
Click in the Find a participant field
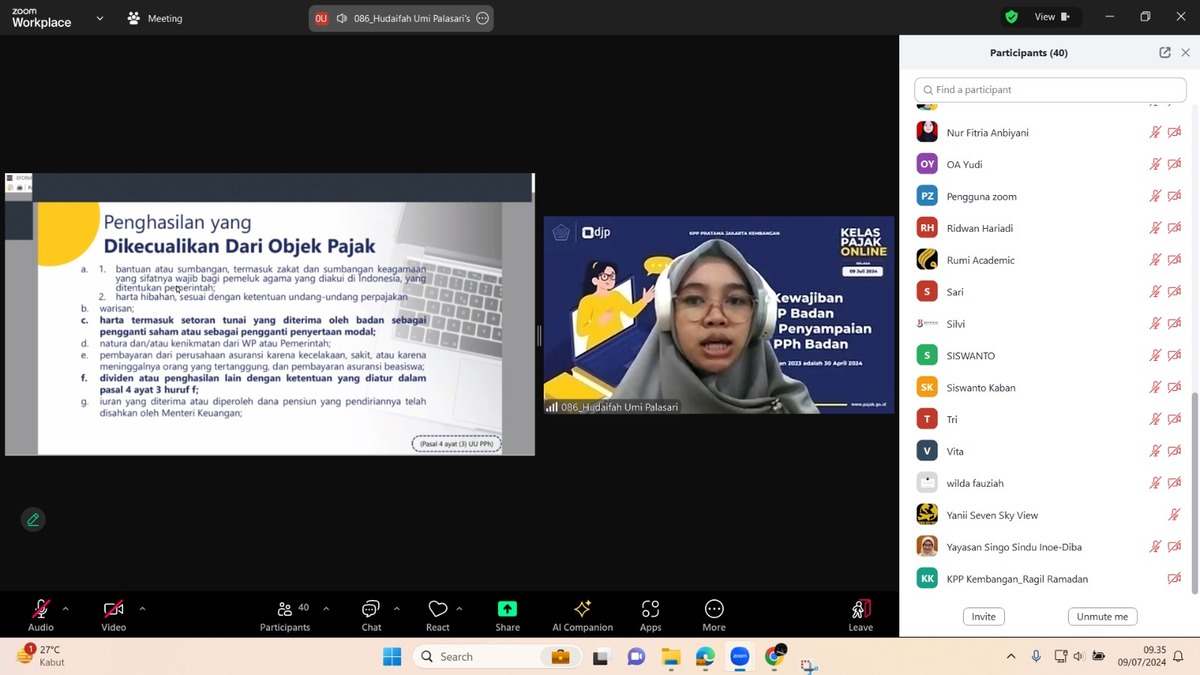1050,90
